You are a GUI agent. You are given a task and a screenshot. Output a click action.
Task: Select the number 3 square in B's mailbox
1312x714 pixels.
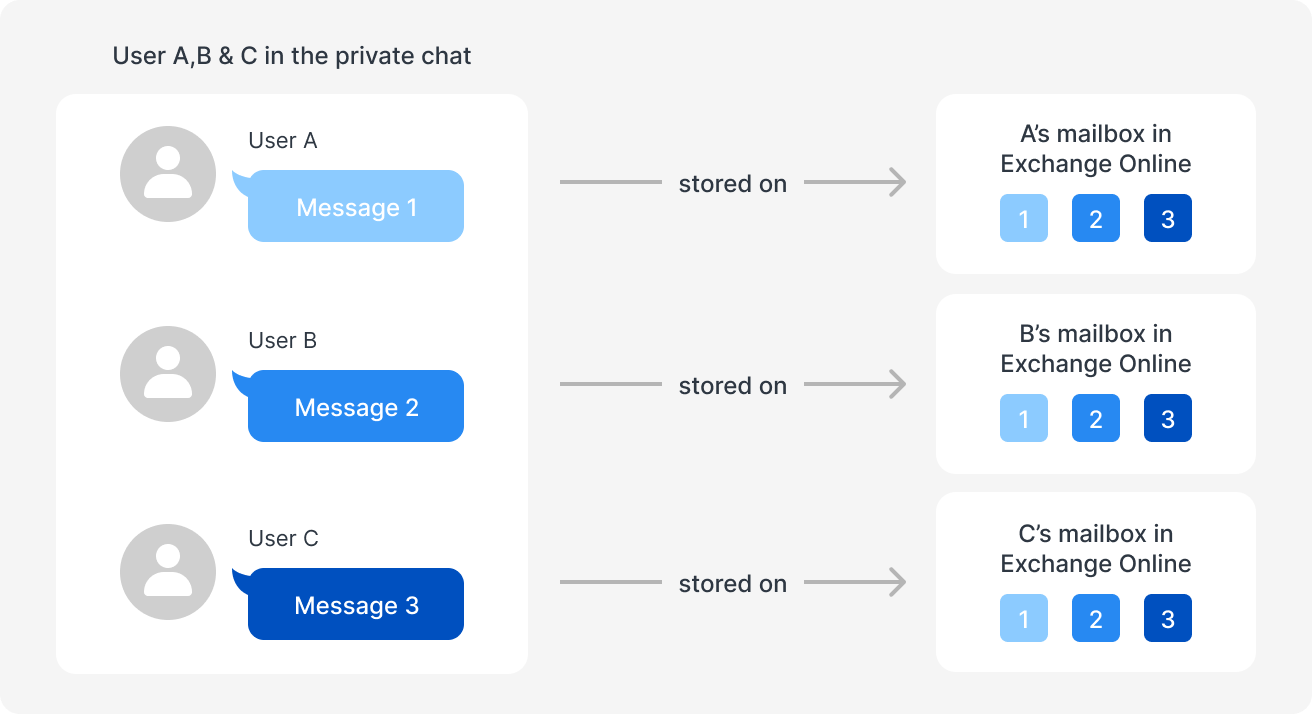[1168, 418]
